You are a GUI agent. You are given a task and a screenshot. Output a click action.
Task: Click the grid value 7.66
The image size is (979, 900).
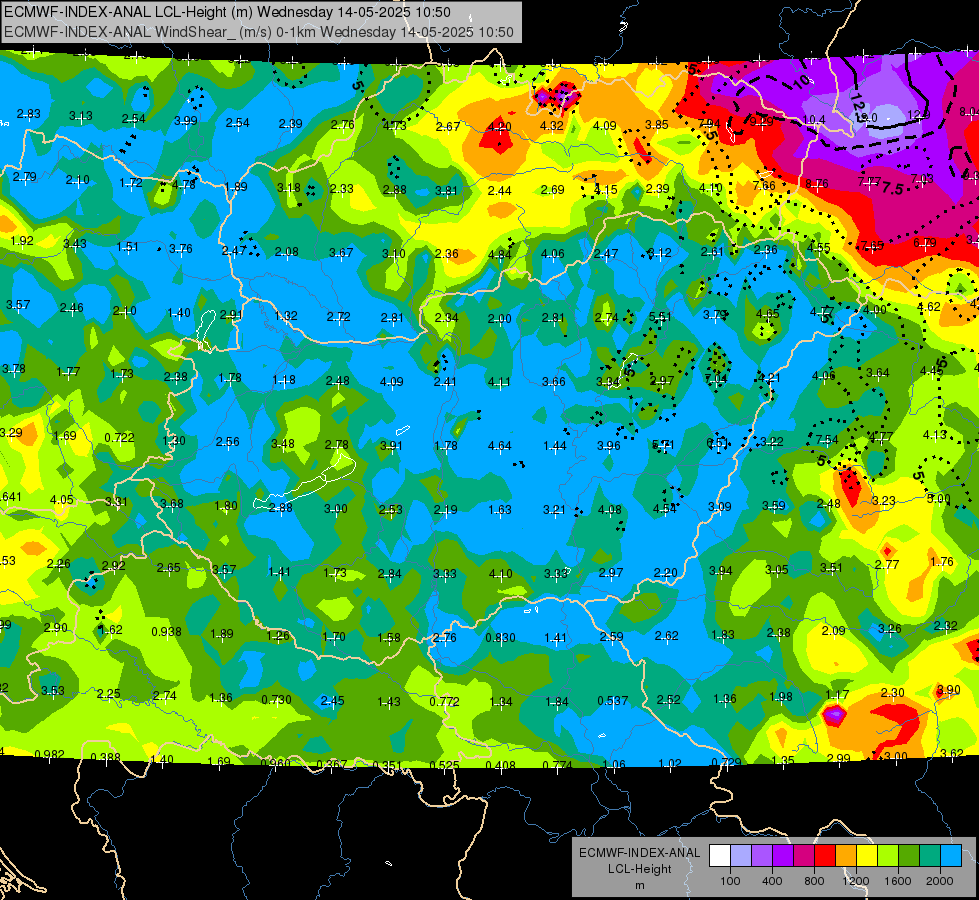point(764,185)
